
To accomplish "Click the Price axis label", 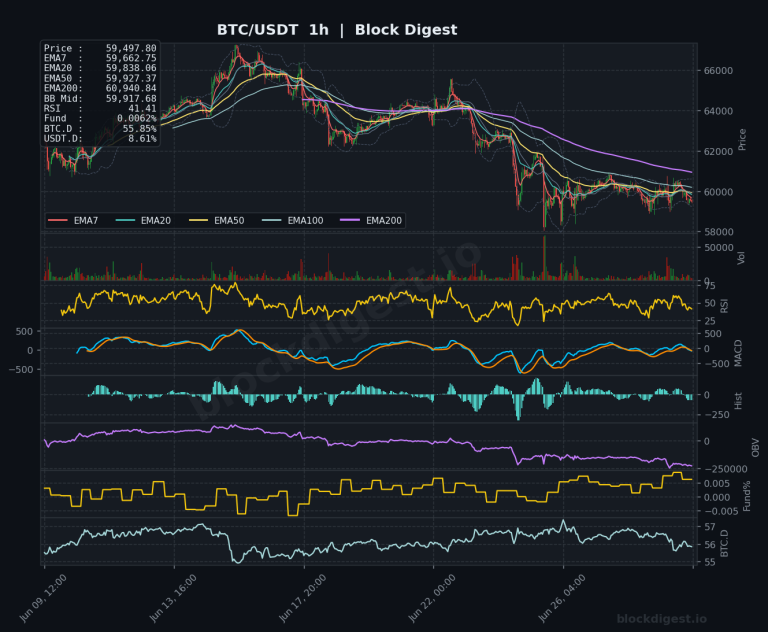I will pos(742,140).
